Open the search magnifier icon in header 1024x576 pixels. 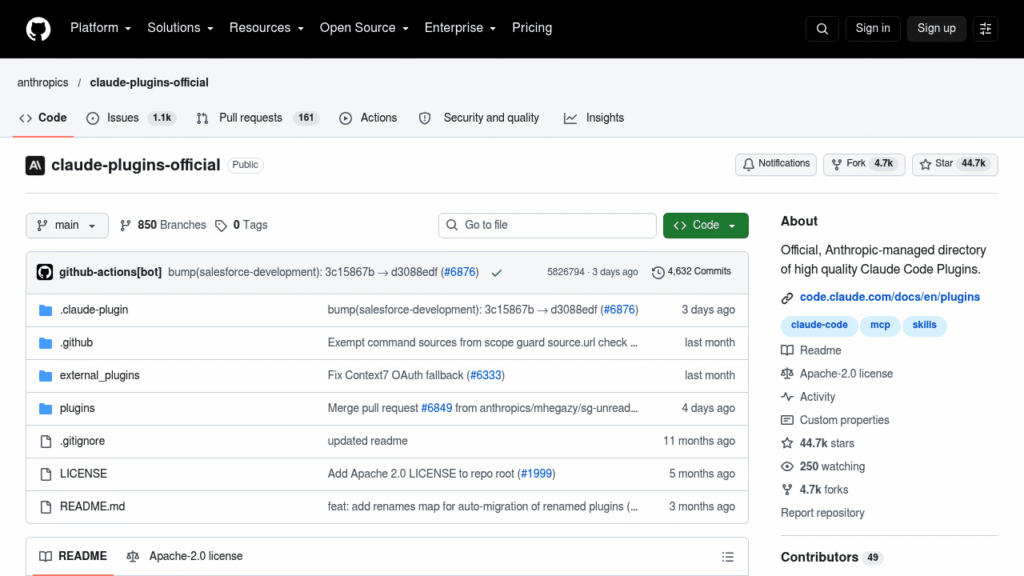pos(822,29)
